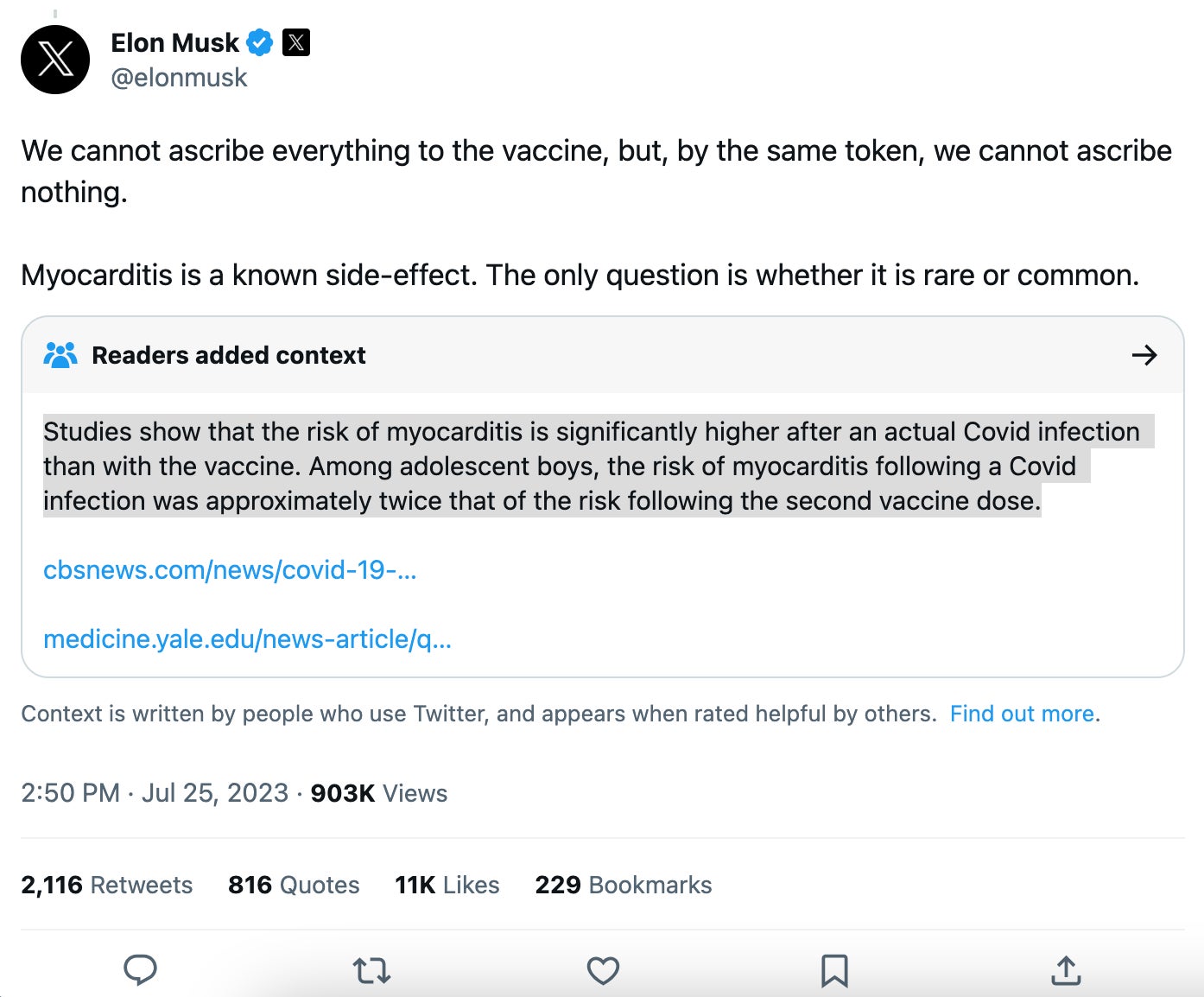Click the bookmark icon below the tweet

(833, 970)
